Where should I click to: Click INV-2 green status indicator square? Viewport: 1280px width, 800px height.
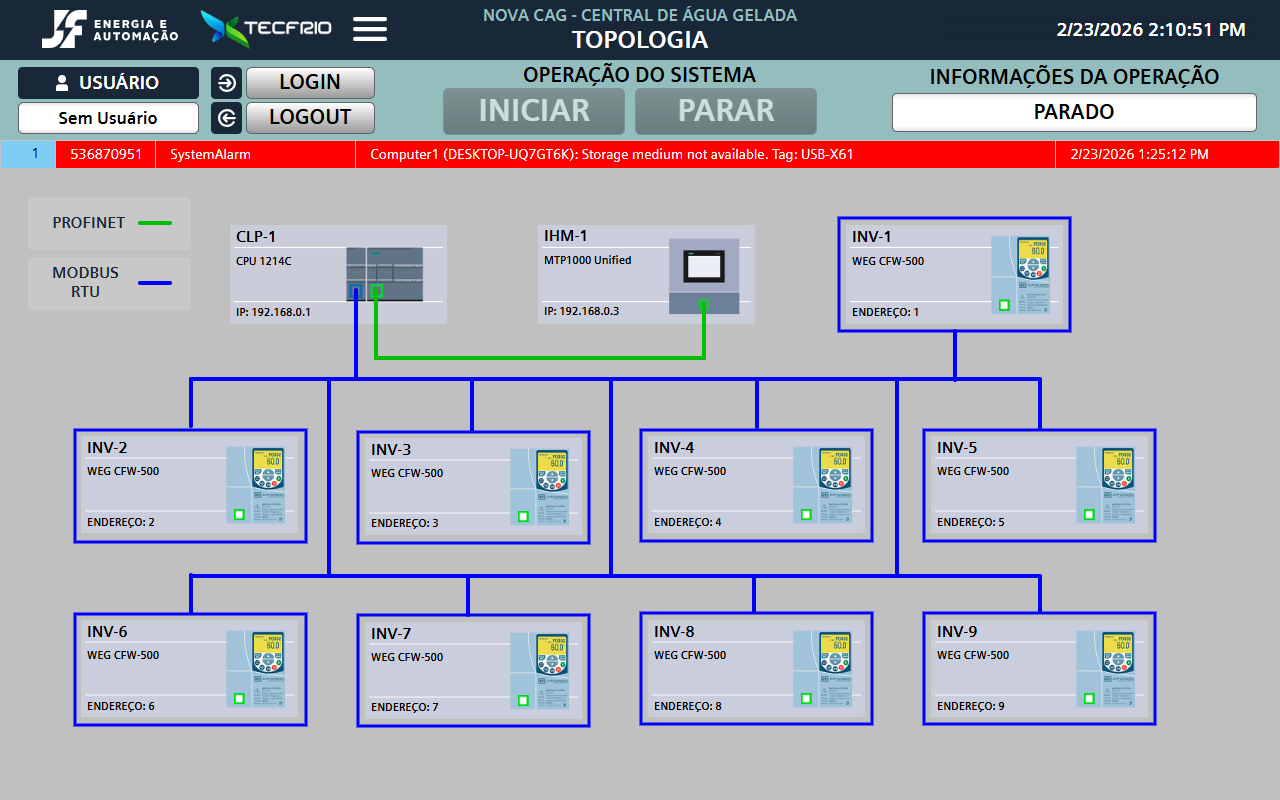pyautogui.click(x=239, y=515)
